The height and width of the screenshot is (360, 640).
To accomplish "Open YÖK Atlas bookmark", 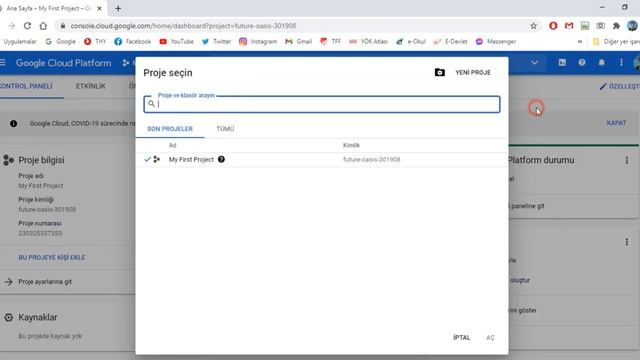I will coord(368,42).
